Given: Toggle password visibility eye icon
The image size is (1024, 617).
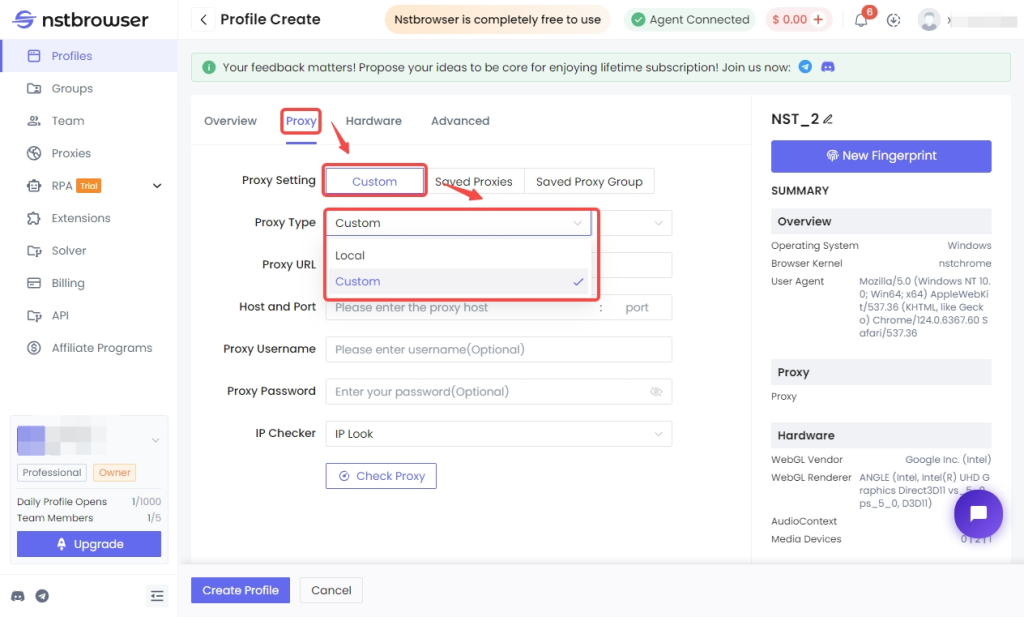Looking at the screenshot, I should (656, 392).
